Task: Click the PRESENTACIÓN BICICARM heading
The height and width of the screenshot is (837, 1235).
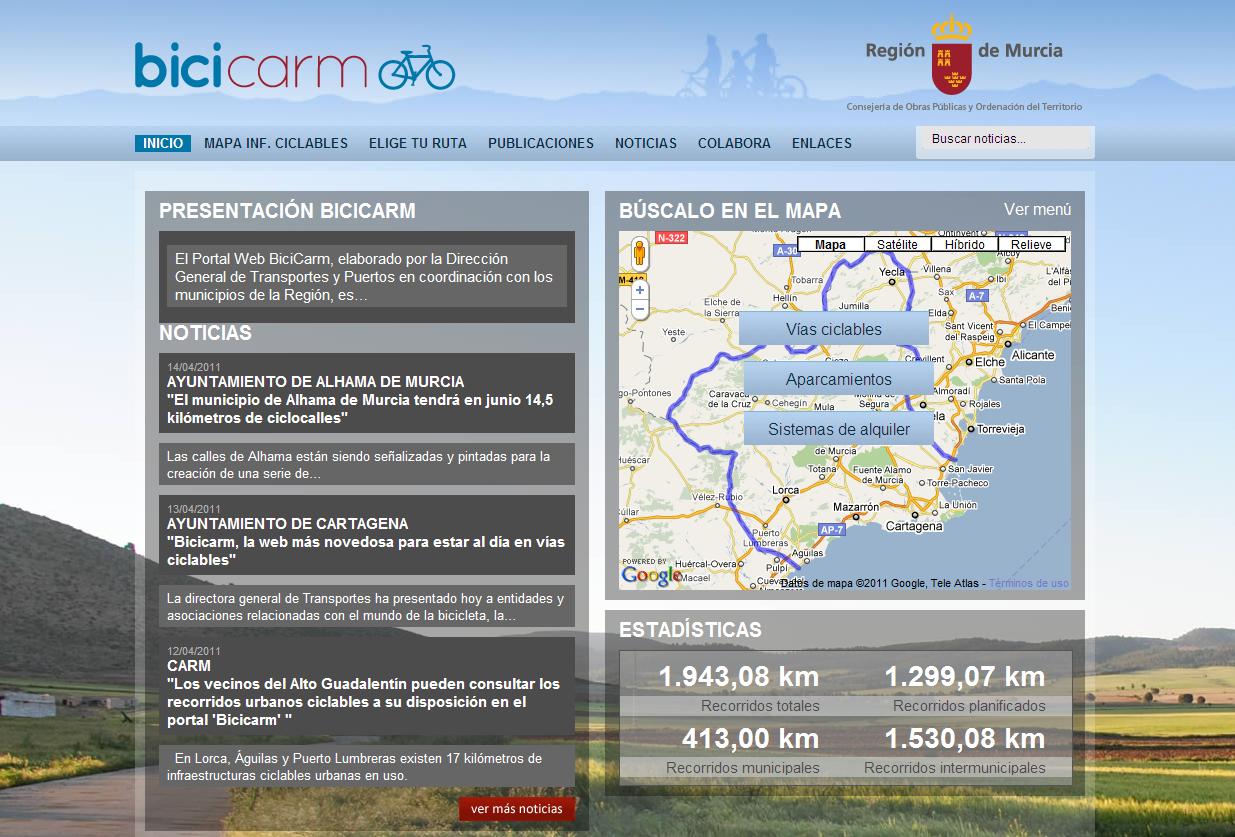Action: pyautogui.click(x=287, y=211)
